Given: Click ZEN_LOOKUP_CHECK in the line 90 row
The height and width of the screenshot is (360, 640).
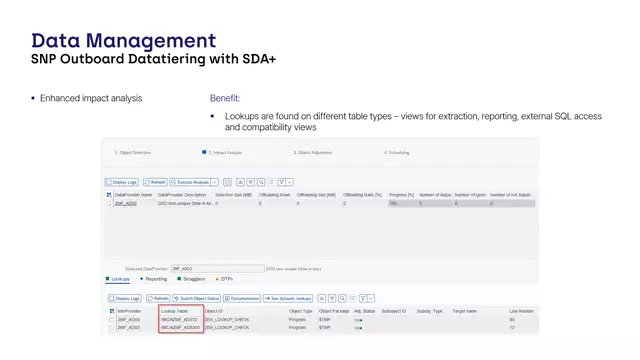Looking at the screenshot, I should pos(227,320).
